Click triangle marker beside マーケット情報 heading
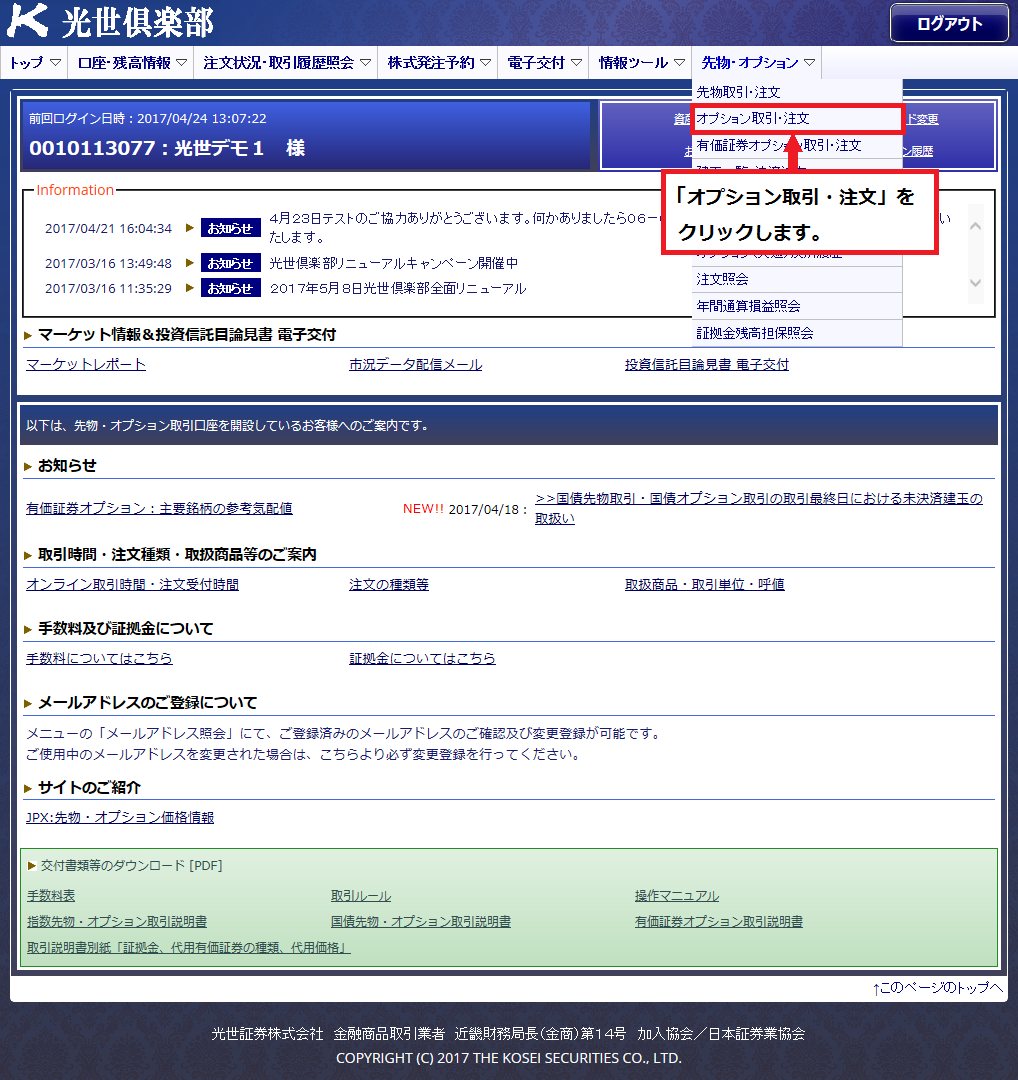The width and height of the screenshot is (1018, 1080). point(28,335)
